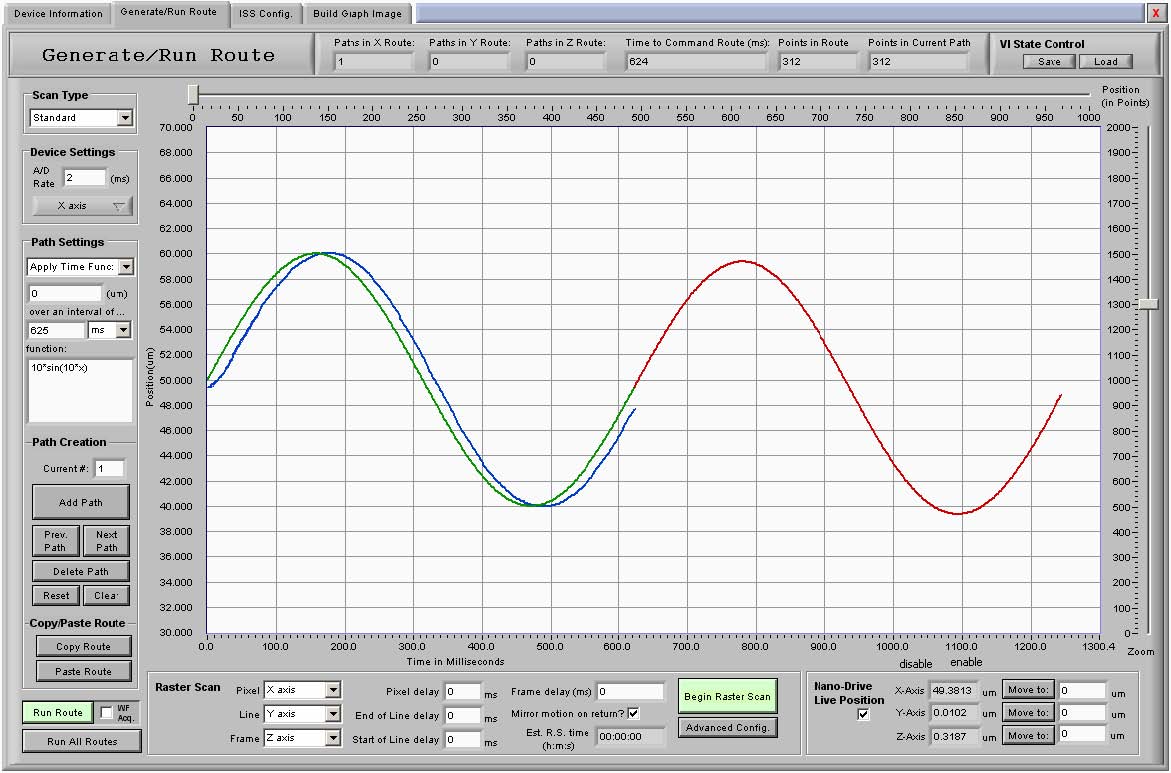Click the Paste Route button
Image resolution: width=1171 pixels, height=773 pixels.
tap(83, 671)
